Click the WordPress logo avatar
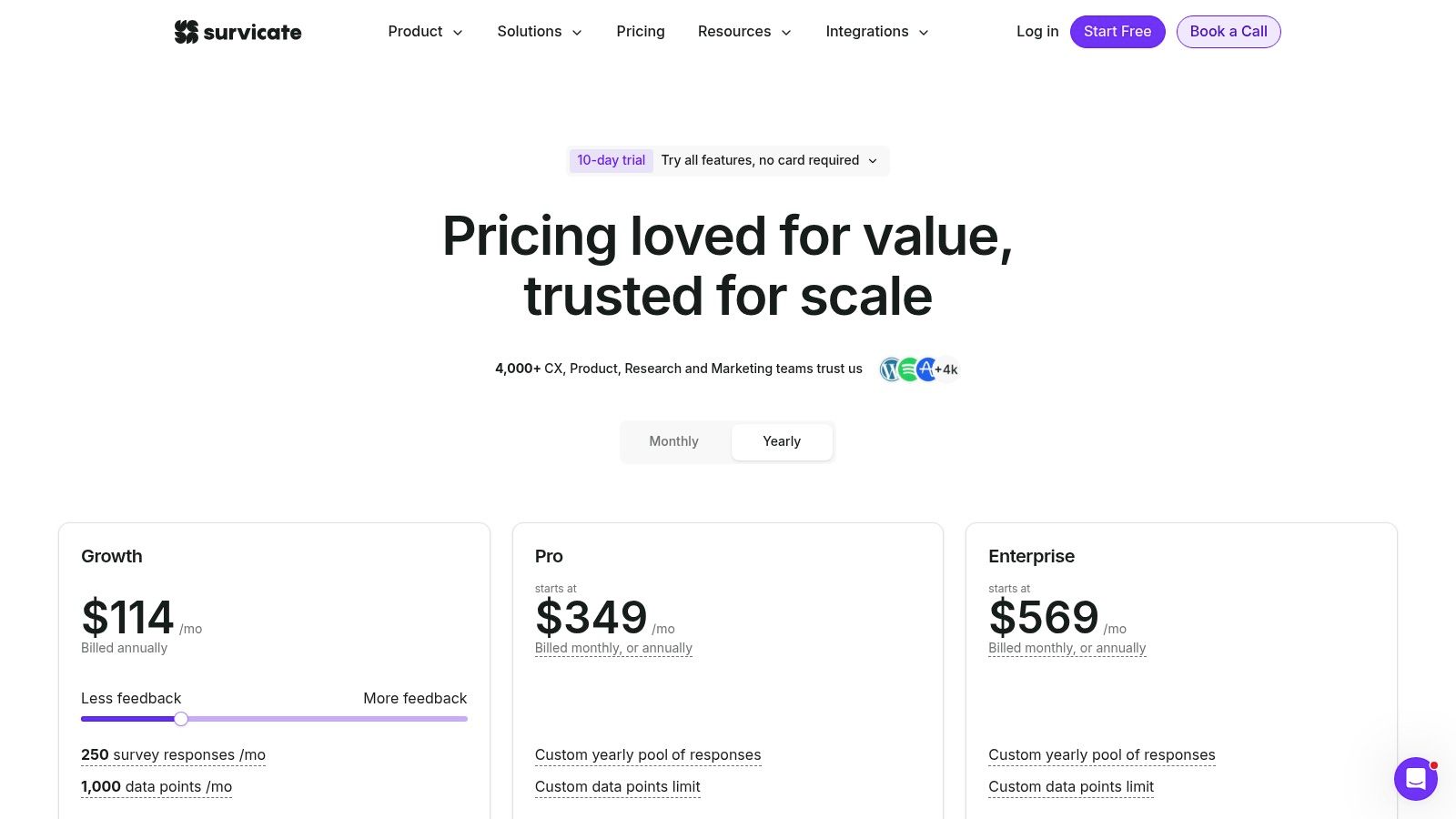 tap(891, 369)
